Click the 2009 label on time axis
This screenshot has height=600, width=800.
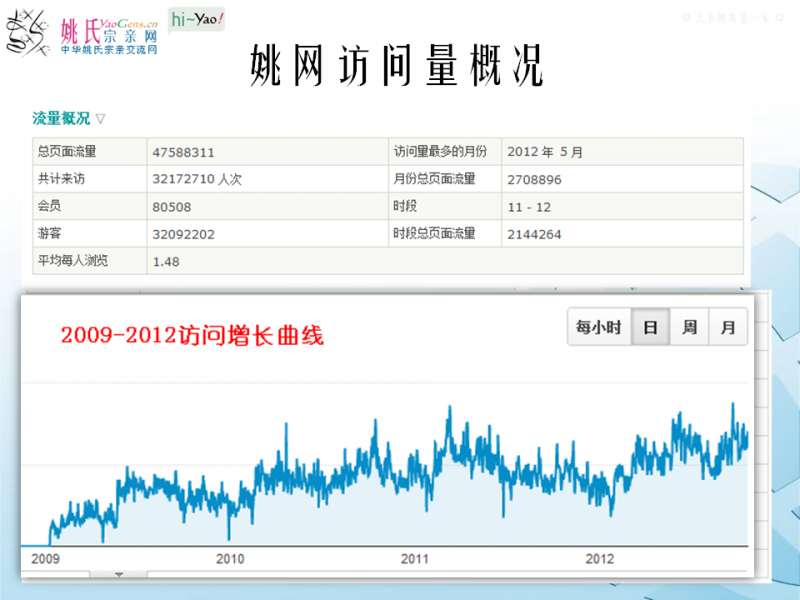tap(44, 558)
